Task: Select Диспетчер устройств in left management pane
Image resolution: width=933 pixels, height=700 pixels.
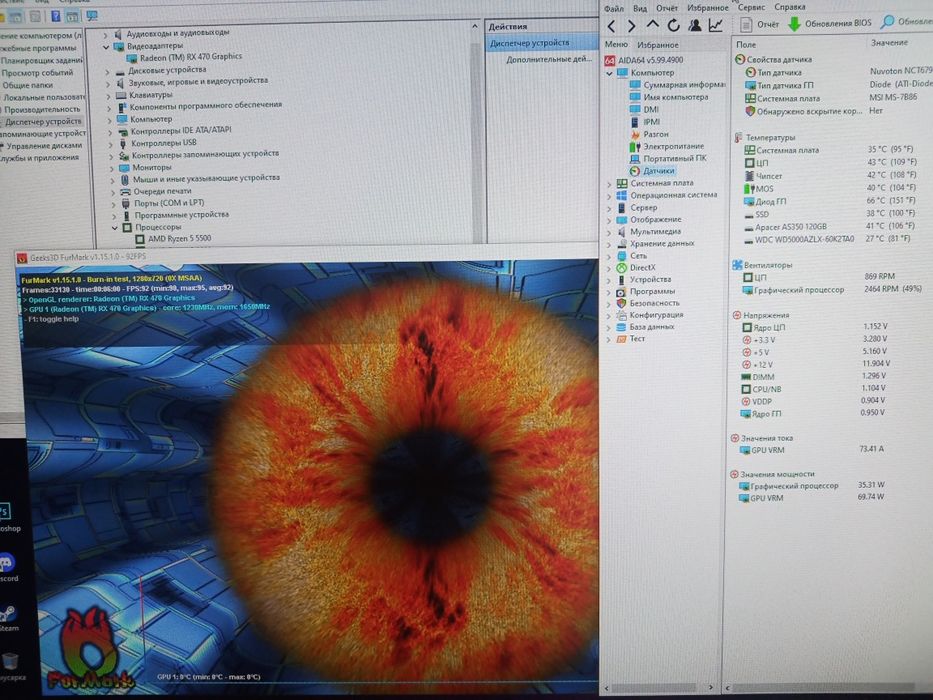Action: click(x=43, y=121)
